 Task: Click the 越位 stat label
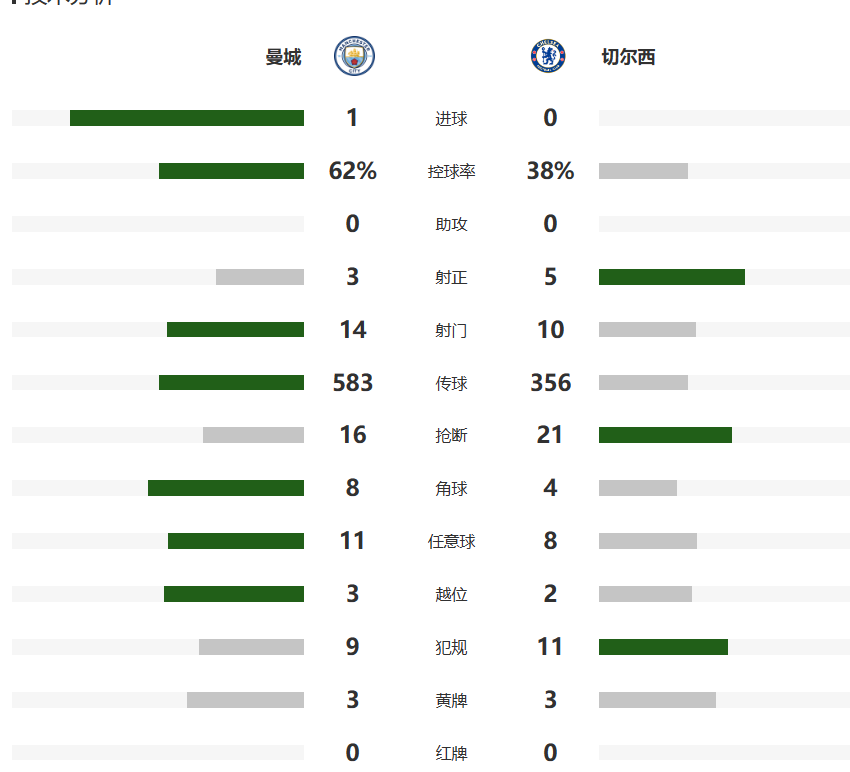[451, 595]
